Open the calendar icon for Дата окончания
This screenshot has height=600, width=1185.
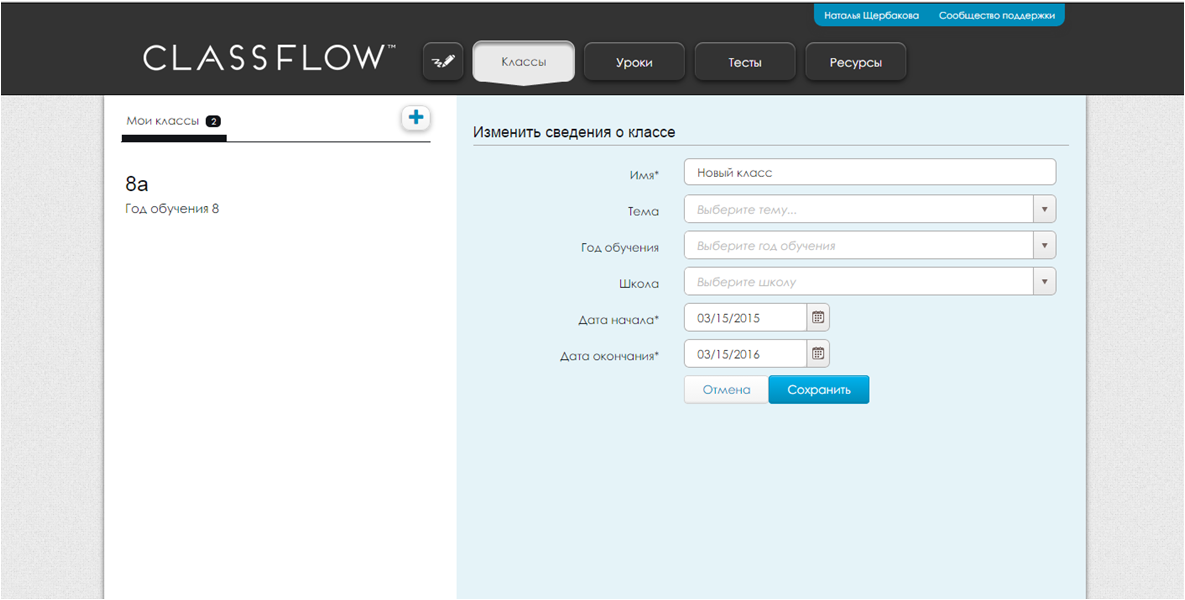(x=816, y=353)
